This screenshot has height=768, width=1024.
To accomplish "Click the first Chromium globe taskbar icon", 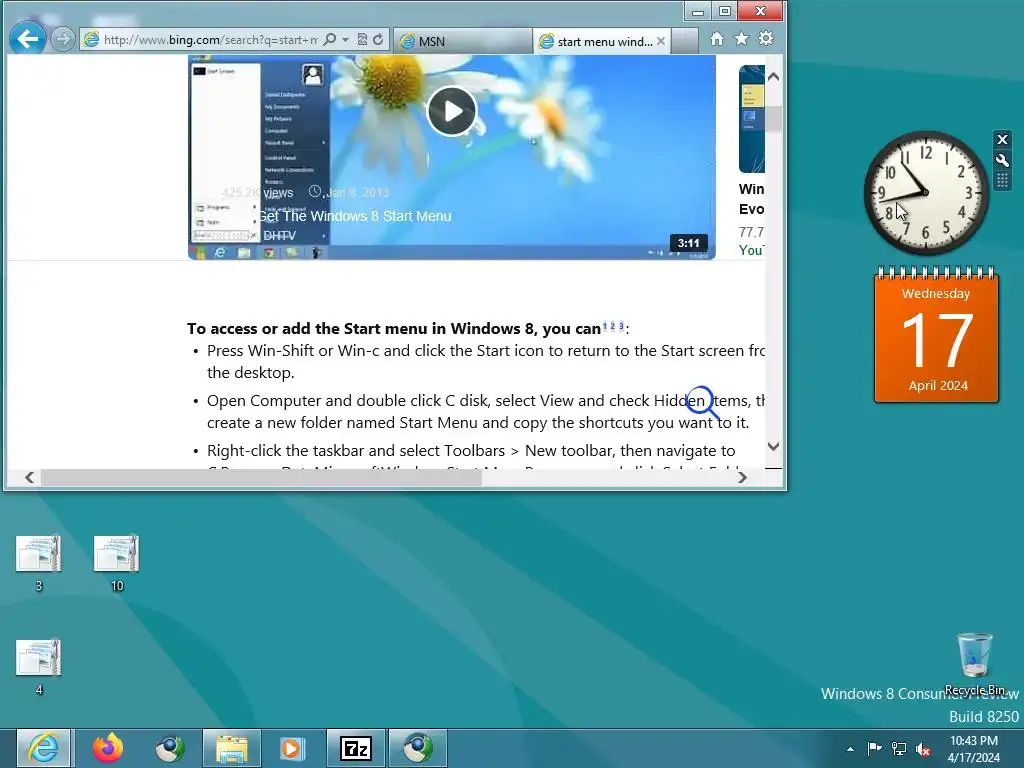I will [170, 748].
